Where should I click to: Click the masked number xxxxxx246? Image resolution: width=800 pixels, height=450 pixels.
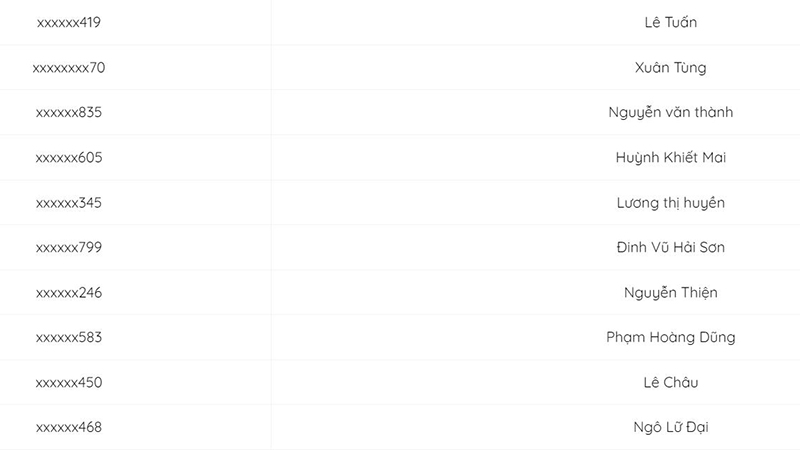(x=69, y=293)
